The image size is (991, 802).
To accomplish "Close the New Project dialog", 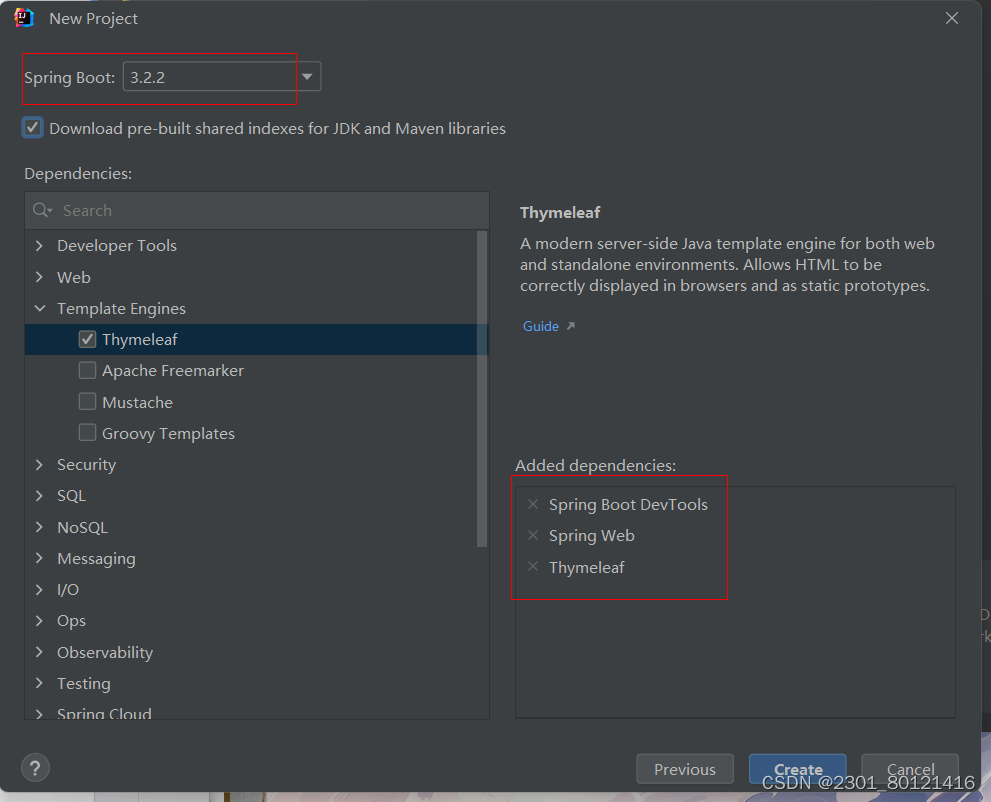I will click(952, 18).
